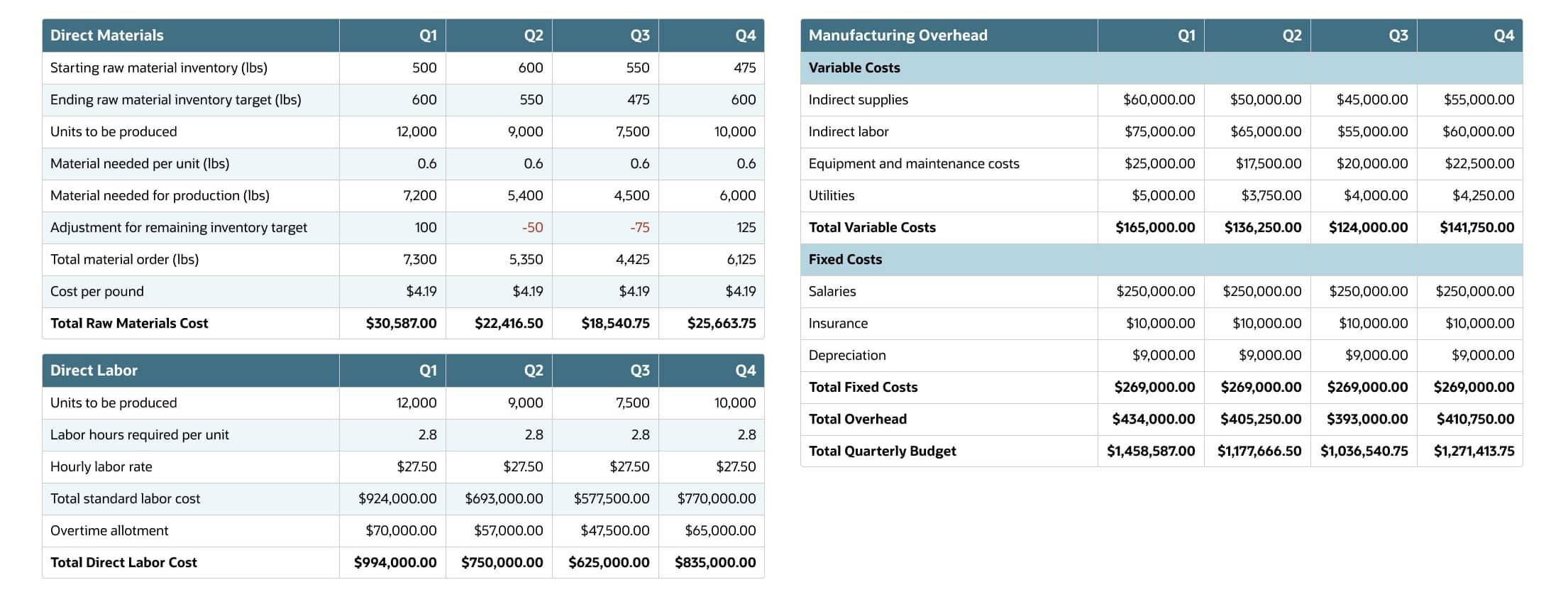Viewport: 1568px width, 597px height.
Task: Click the Overtime allotment label
Action: (x=109, y=531)
